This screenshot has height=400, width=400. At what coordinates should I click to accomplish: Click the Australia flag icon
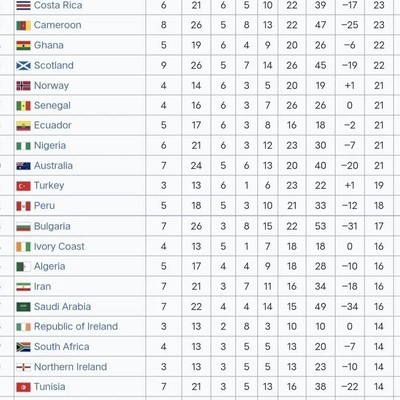(x=23, y=166)
